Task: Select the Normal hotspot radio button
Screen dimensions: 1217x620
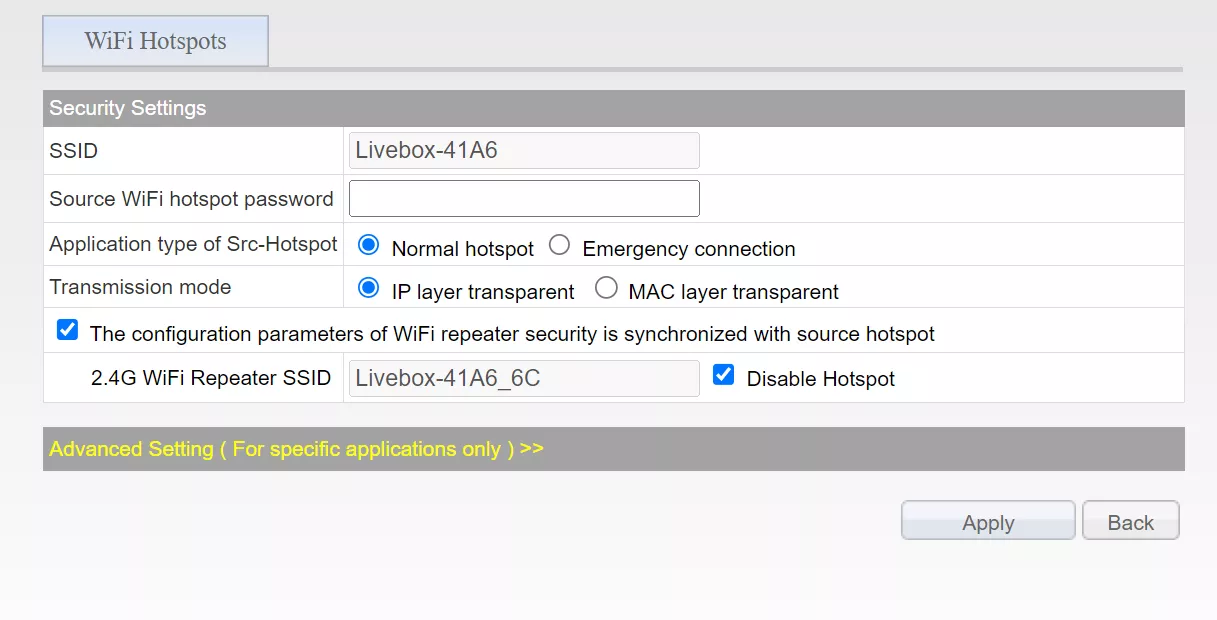Action: (x=369, y=245)
